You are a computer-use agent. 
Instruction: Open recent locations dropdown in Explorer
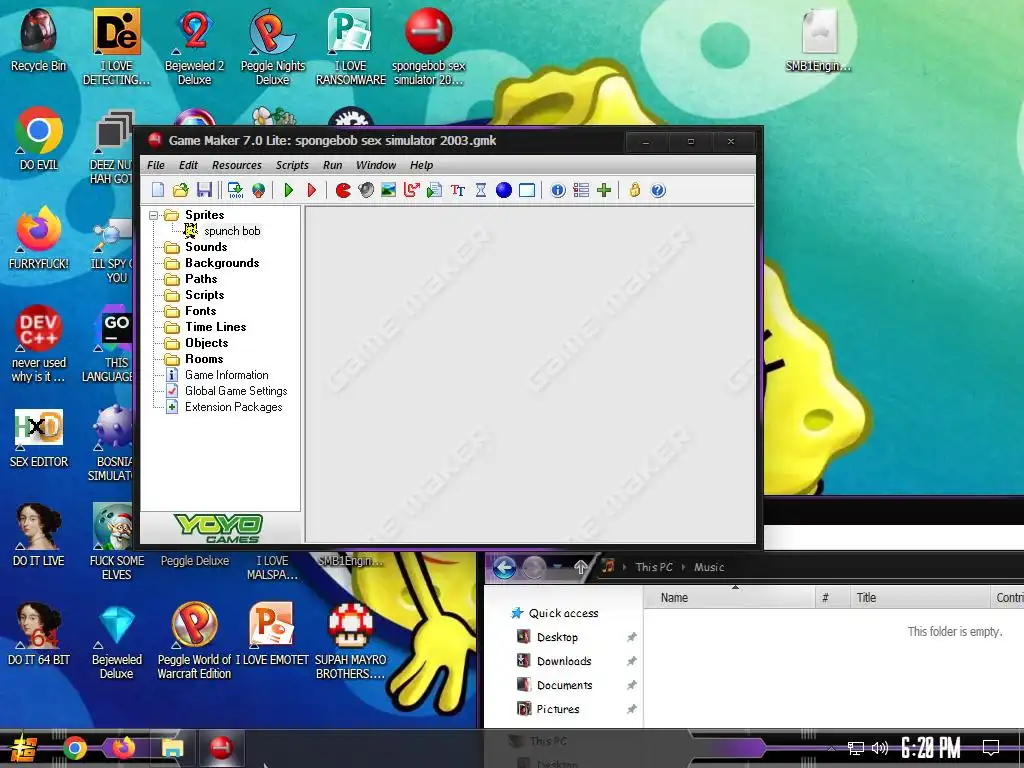[x=558, y=566]
